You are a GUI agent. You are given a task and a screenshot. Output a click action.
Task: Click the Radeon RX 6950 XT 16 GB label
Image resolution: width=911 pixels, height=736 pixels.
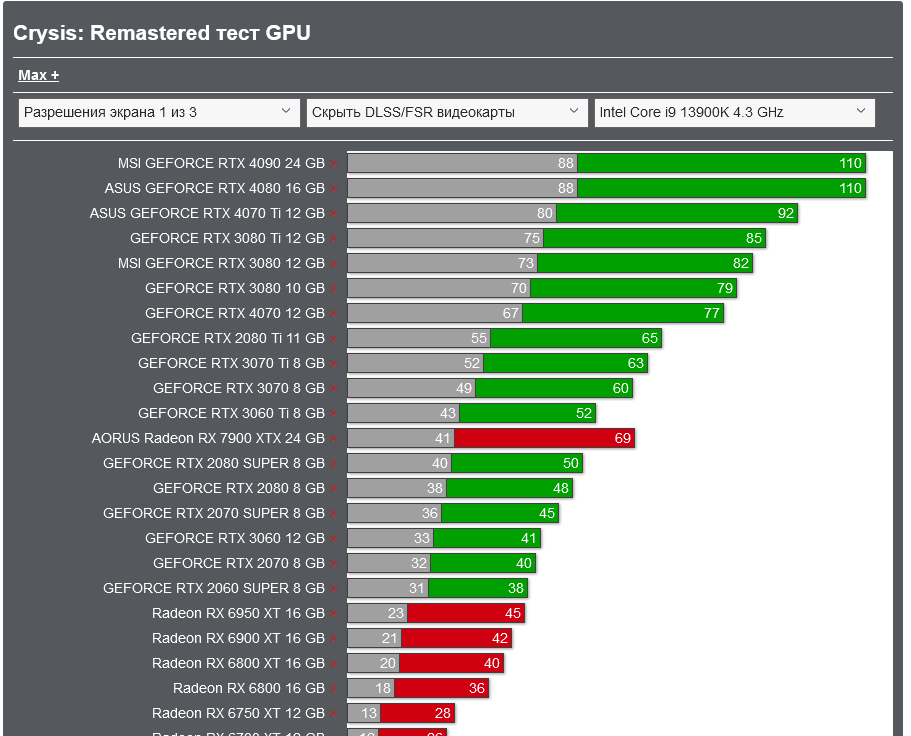point(238,613)
